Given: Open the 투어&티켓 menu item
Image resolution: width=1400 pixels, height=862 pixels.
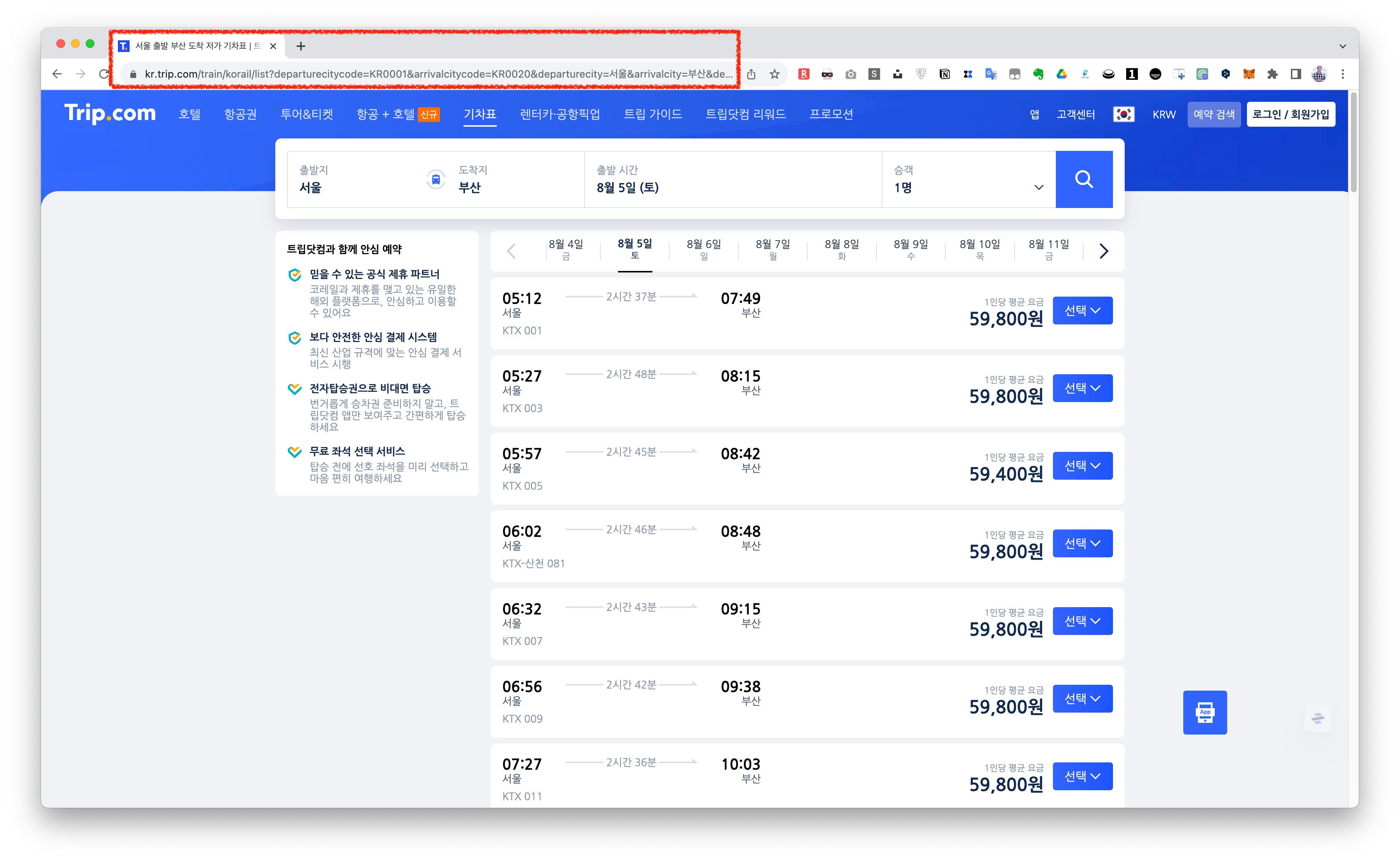Looking at the screenshot, I should point(306,114).
